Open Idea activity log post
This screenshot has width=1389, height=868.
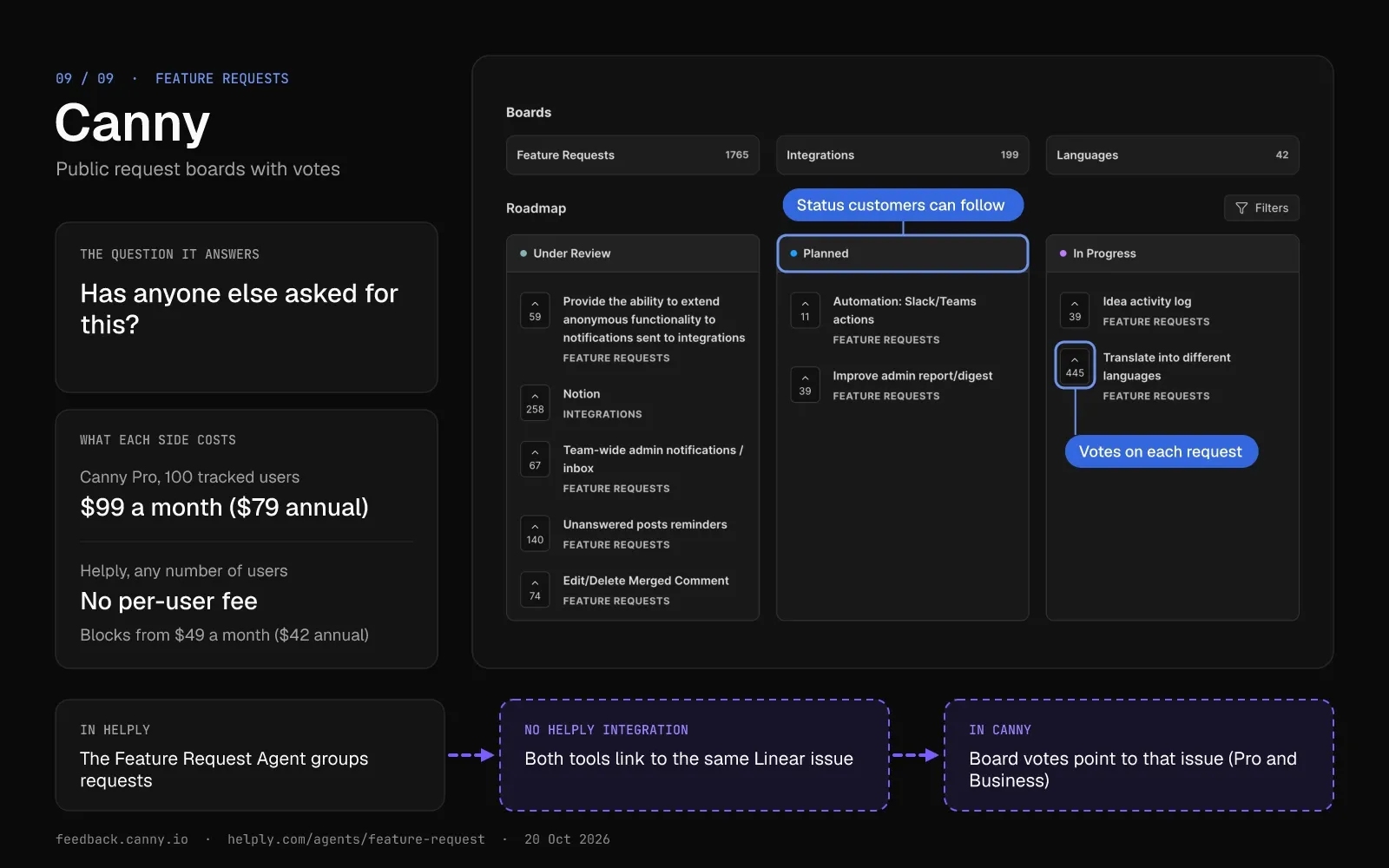[1147, 301]
